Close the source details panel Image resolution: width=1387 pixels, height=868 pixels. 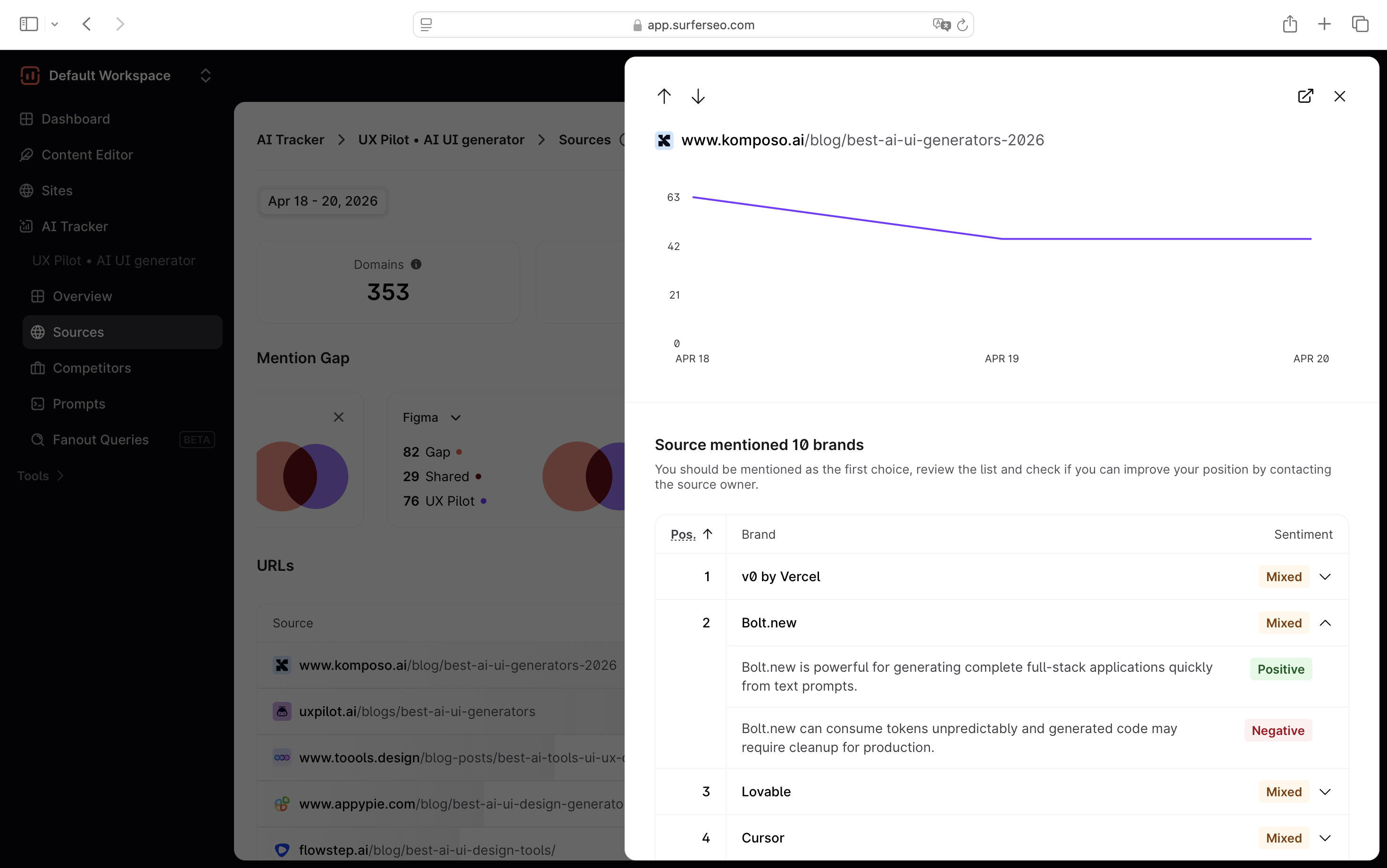[1339, 96]
